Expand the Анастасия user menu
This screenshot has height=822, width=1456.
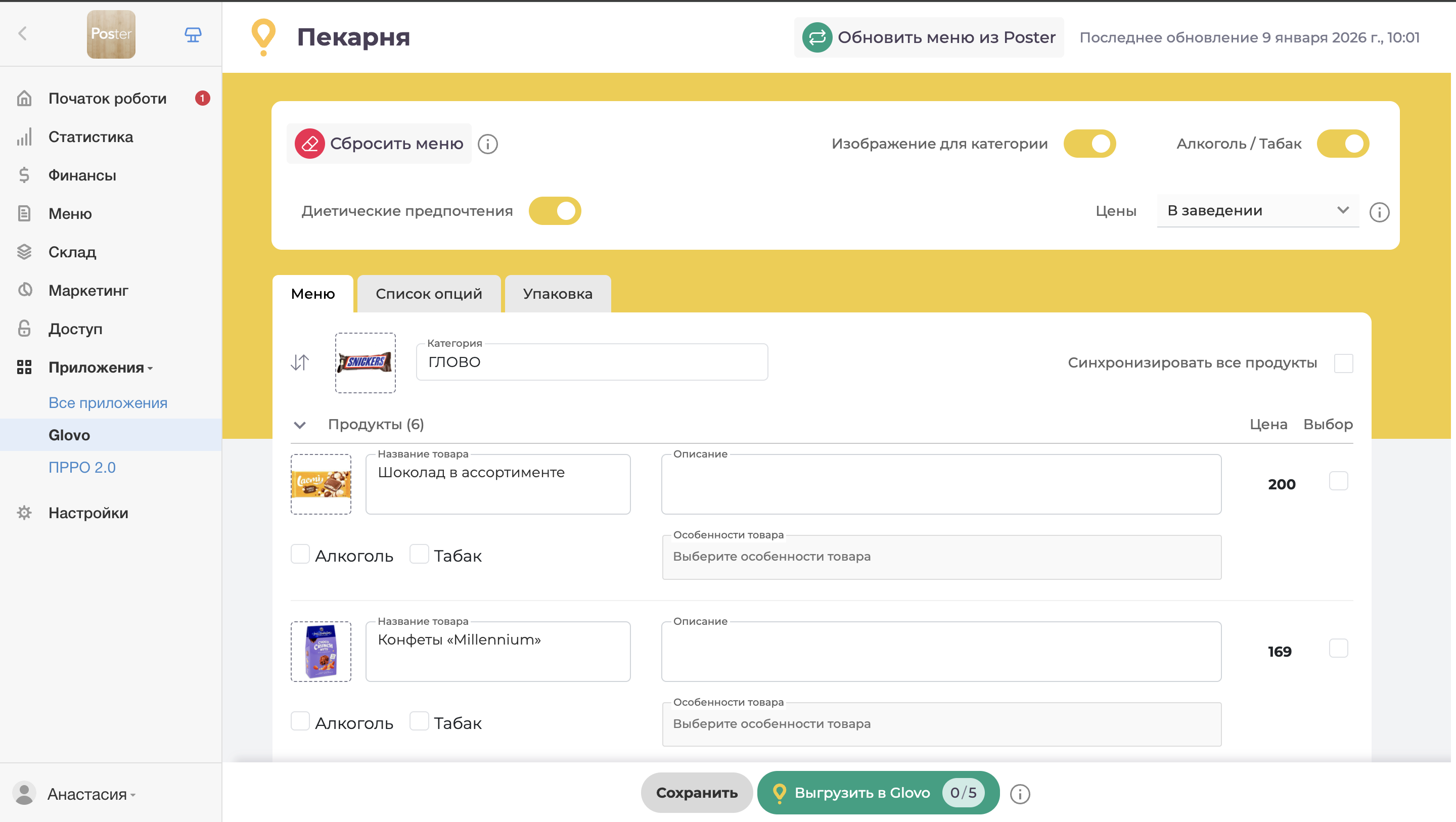(x=90, y=794)
